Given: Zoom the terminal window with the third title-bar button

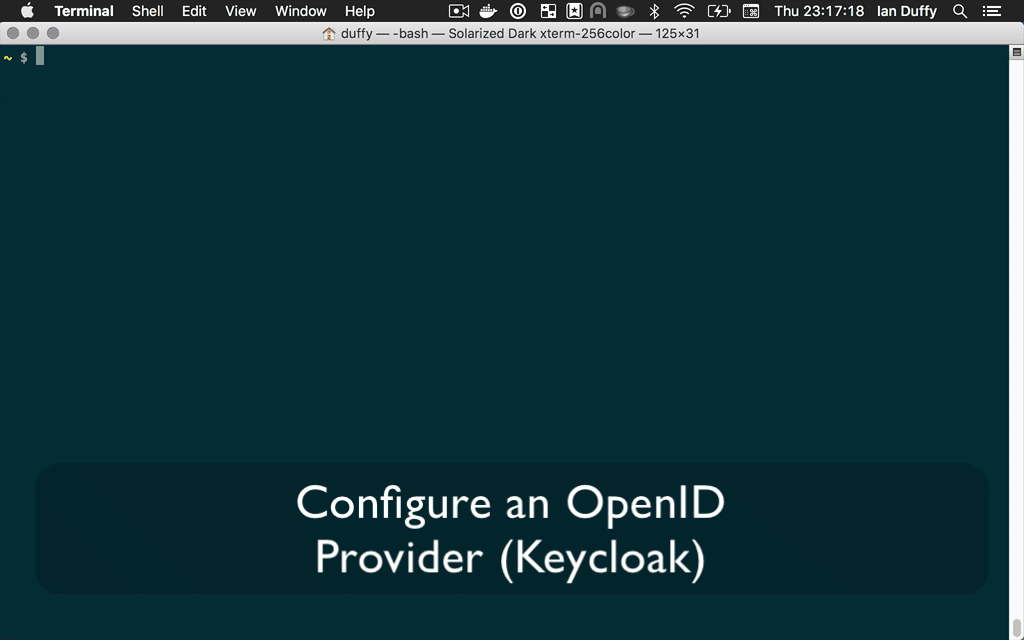Looking at the screenshot, I should [x=53, y=33].
